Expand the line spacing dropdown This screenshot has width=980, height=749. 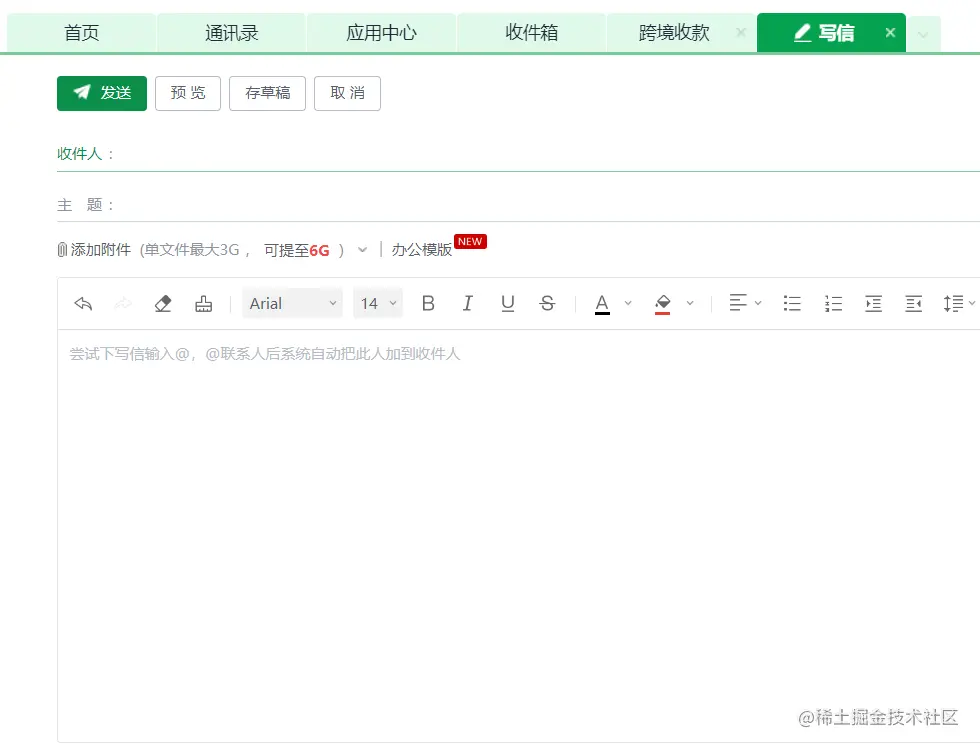(957, 303)
